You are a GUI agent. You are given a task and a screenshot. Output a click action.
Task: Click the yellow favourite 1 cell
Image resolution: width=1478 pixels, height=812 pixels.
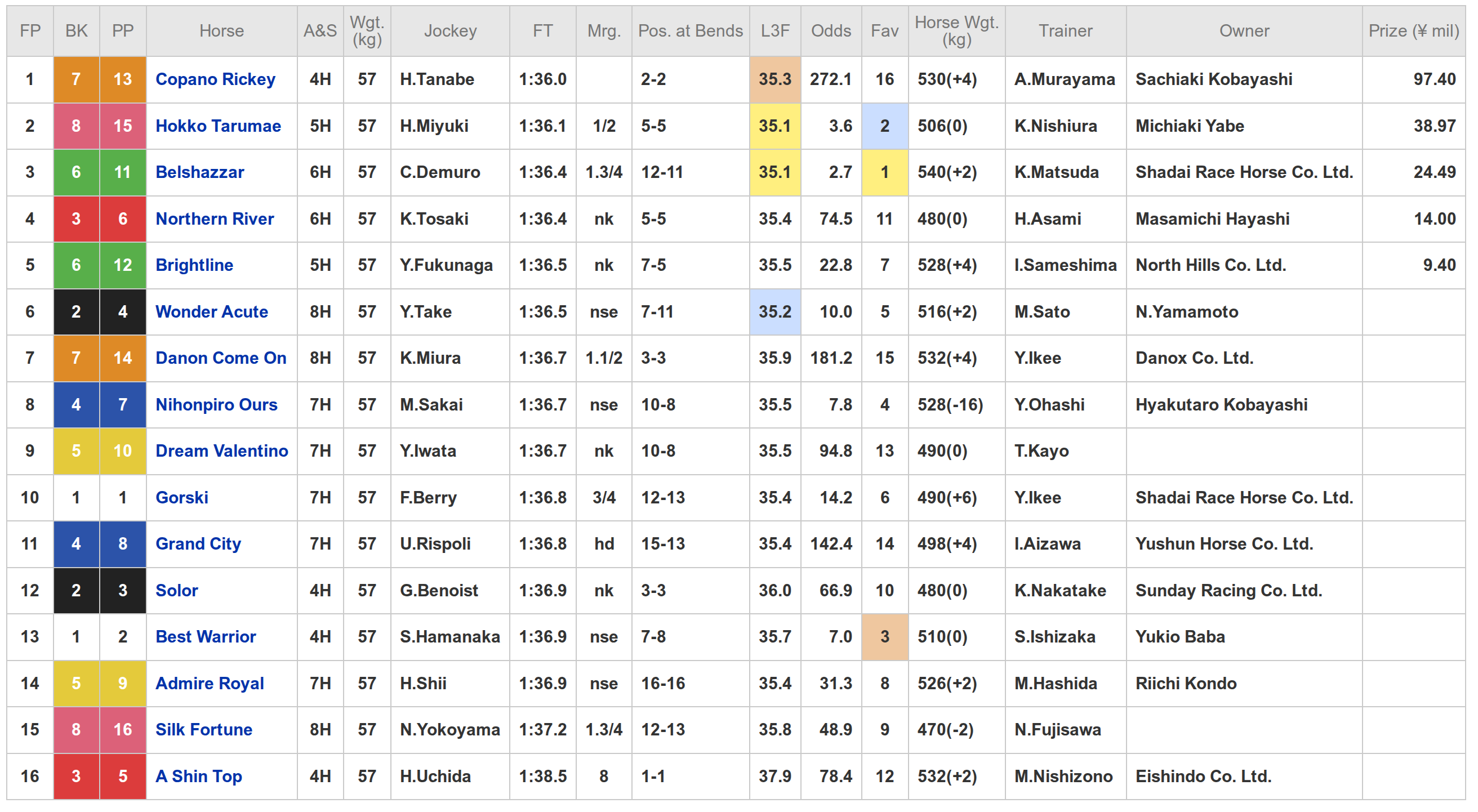click(x=884, y=172)
